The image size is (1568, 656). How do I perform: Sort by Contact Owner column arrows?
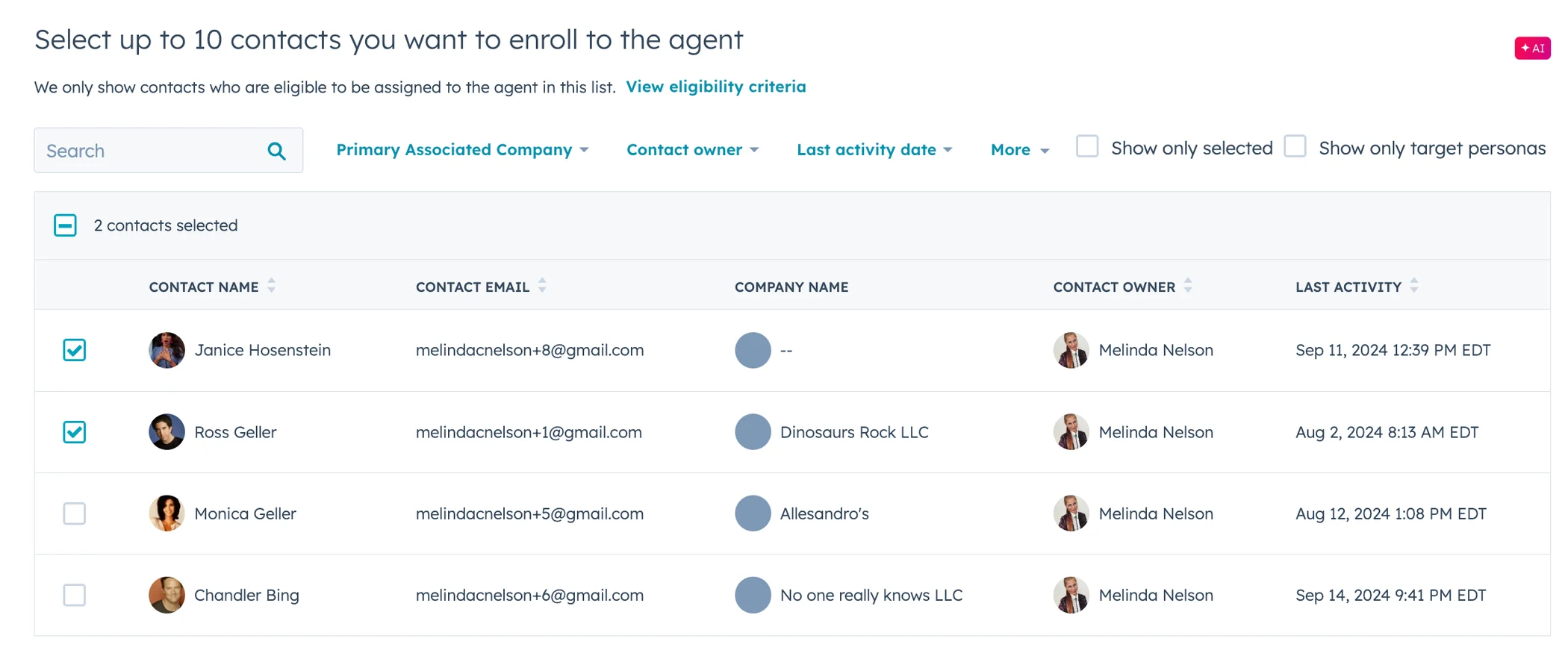(x=1188, y=286)
